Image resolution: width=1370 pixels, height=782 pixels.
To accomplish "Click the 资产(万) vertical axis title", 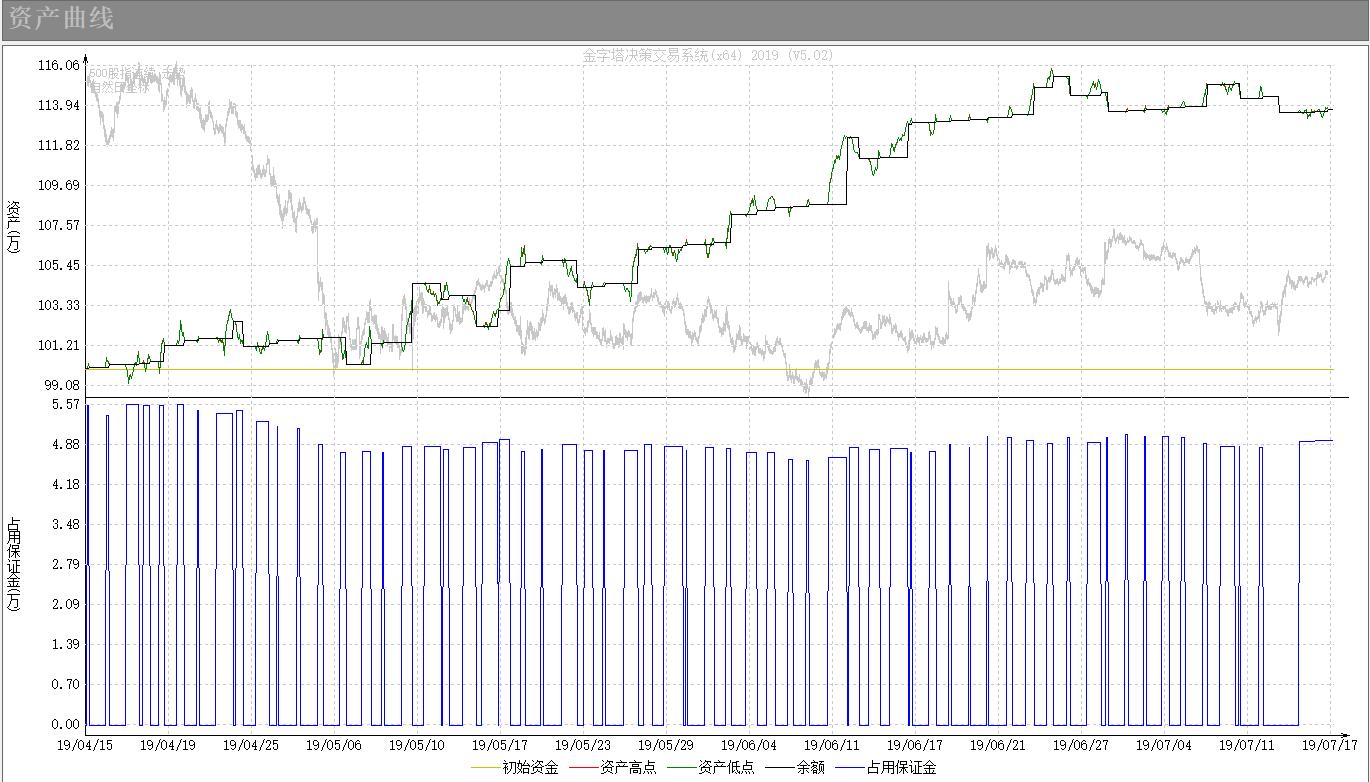I will [x=14, y=226].
